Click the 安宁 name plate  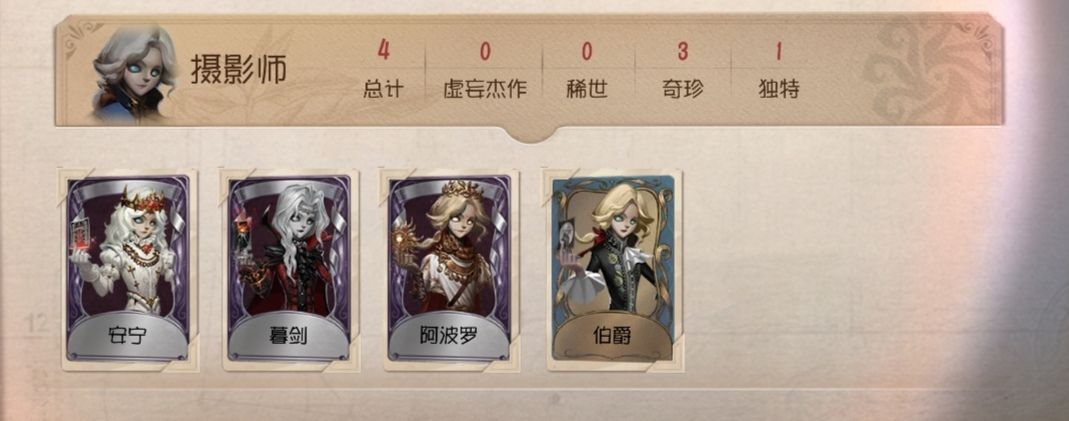pyautogui.click(x=127, y=337)
